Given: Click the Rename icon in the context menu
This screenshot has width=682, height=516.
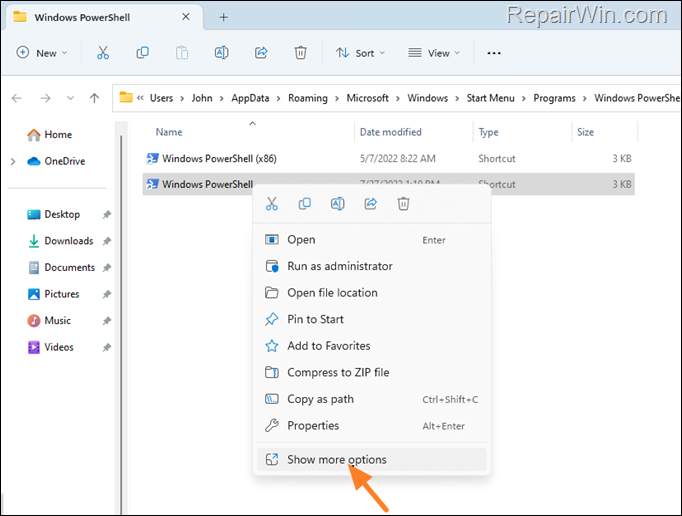Looking at the screenshot, I should [x=338, y=204].
